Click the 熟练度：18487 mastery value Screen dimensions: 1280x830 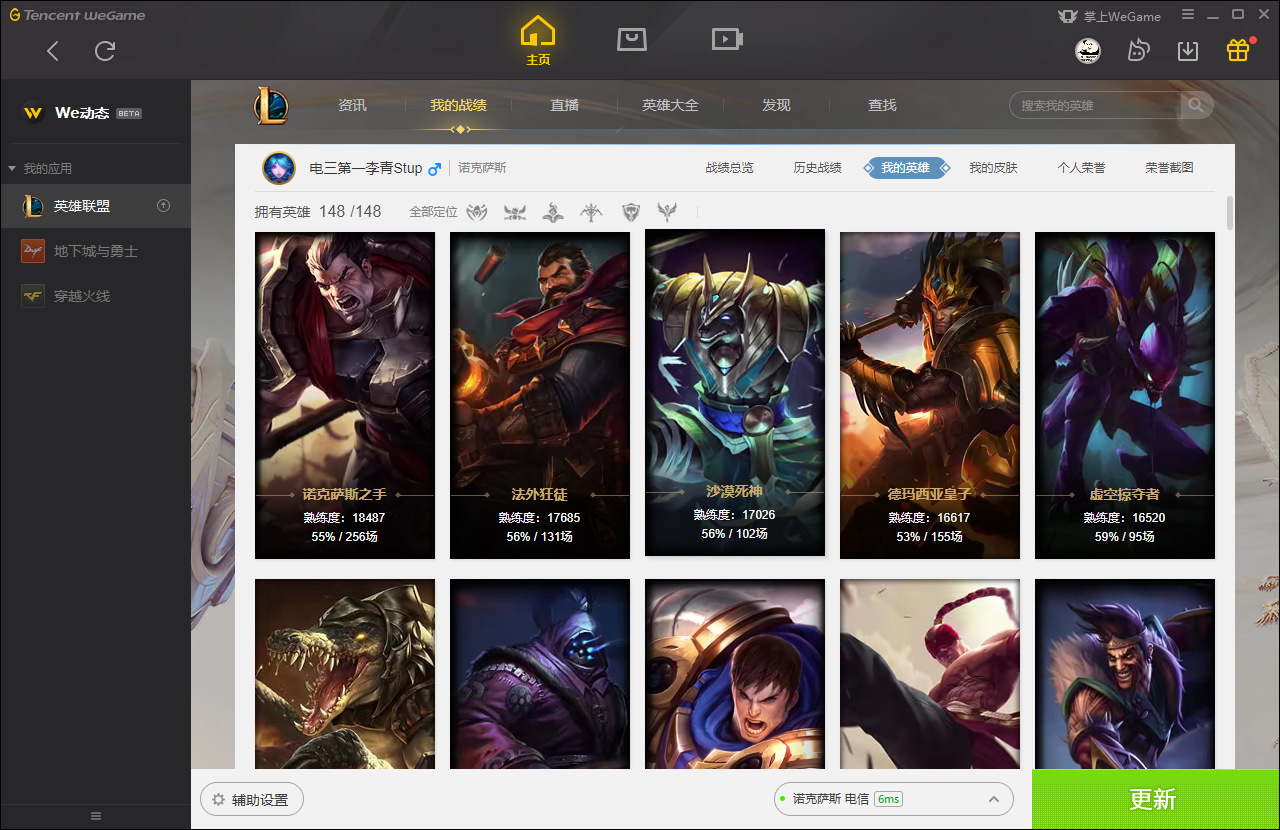[345, 518]
